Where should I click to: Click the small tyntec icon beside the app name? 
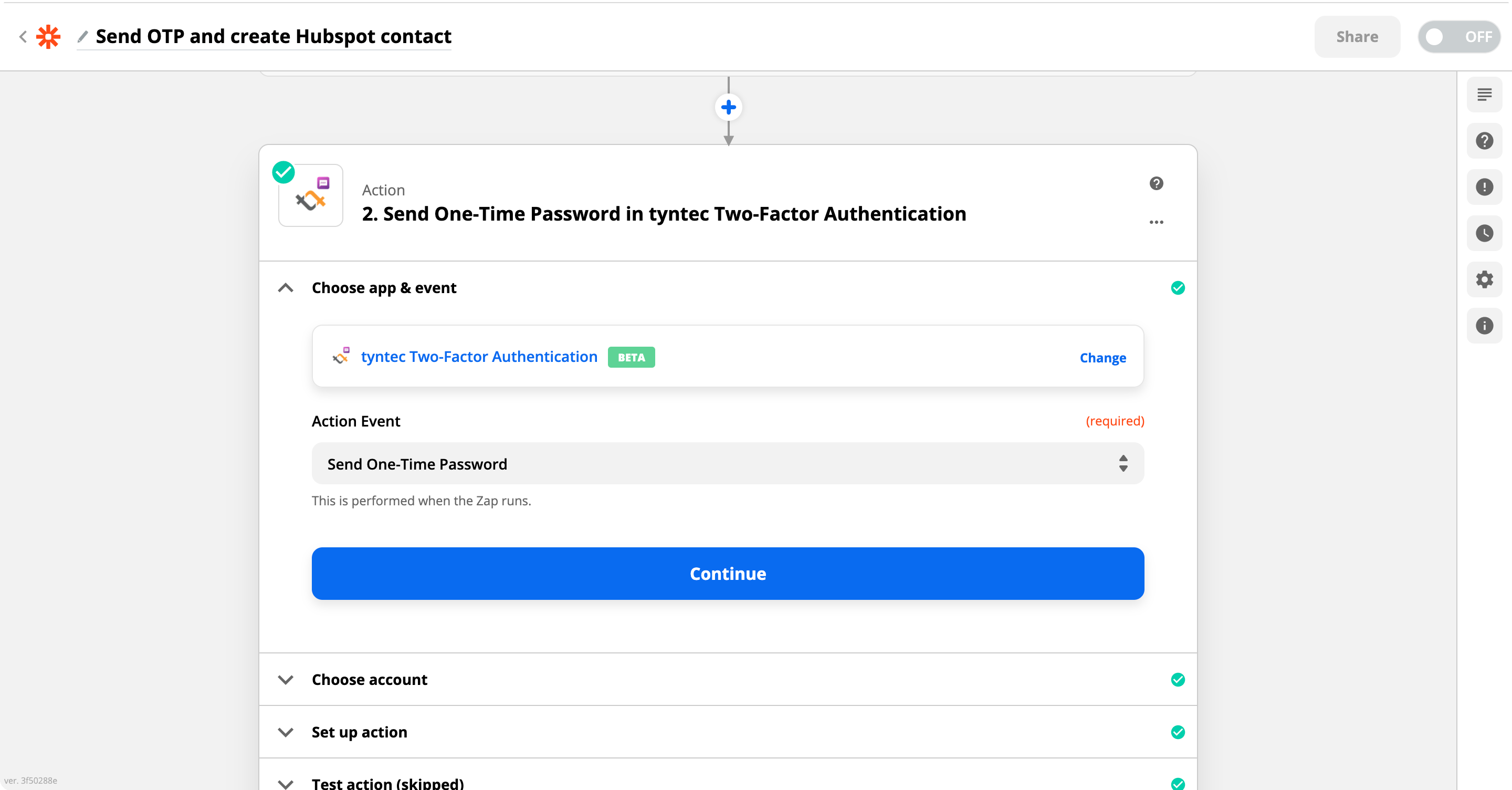click(x=340, y=356)
